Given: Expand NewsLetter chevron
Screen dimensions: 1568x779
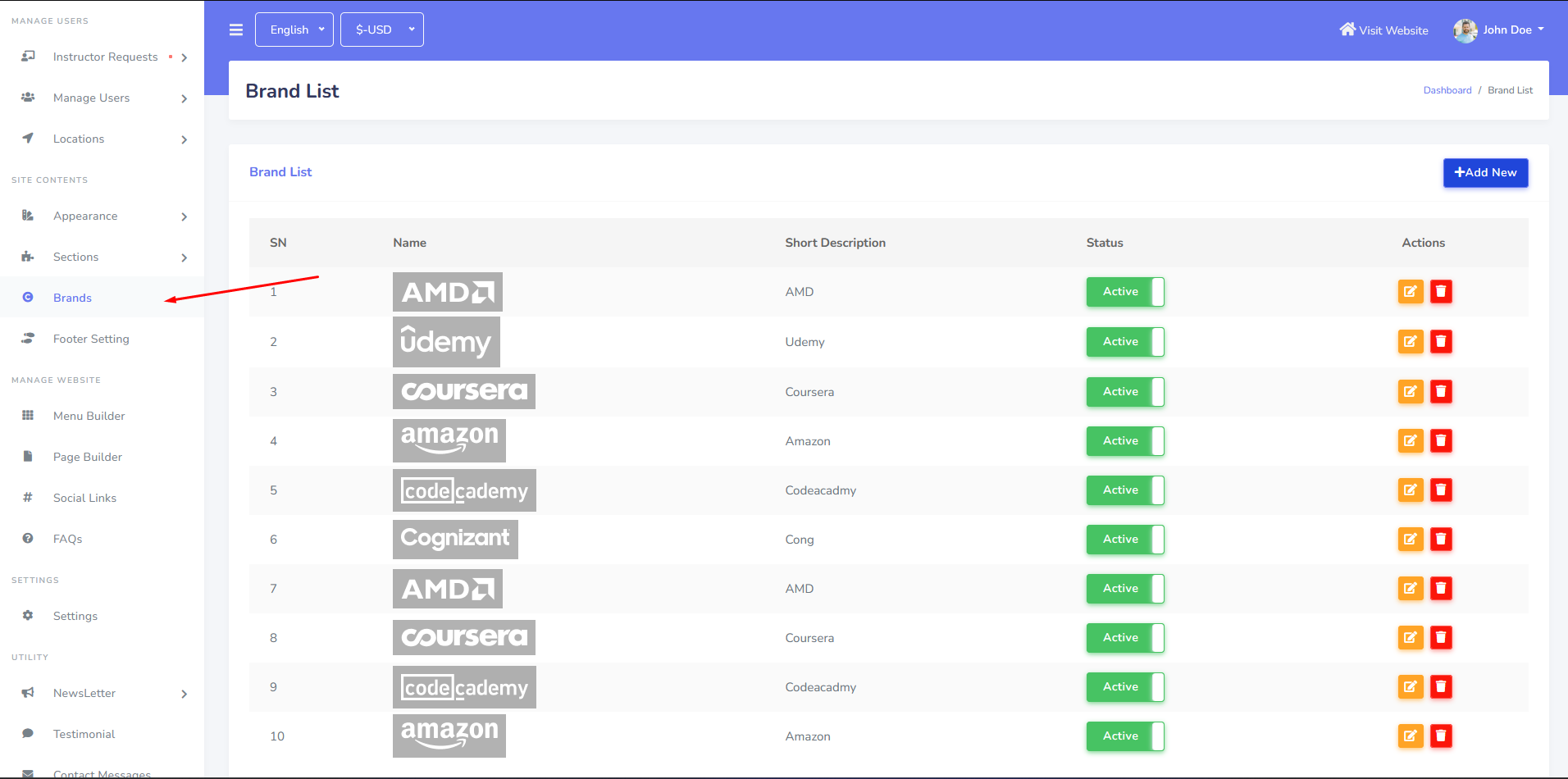Looking at the screenshot, I should pos(185,694).
